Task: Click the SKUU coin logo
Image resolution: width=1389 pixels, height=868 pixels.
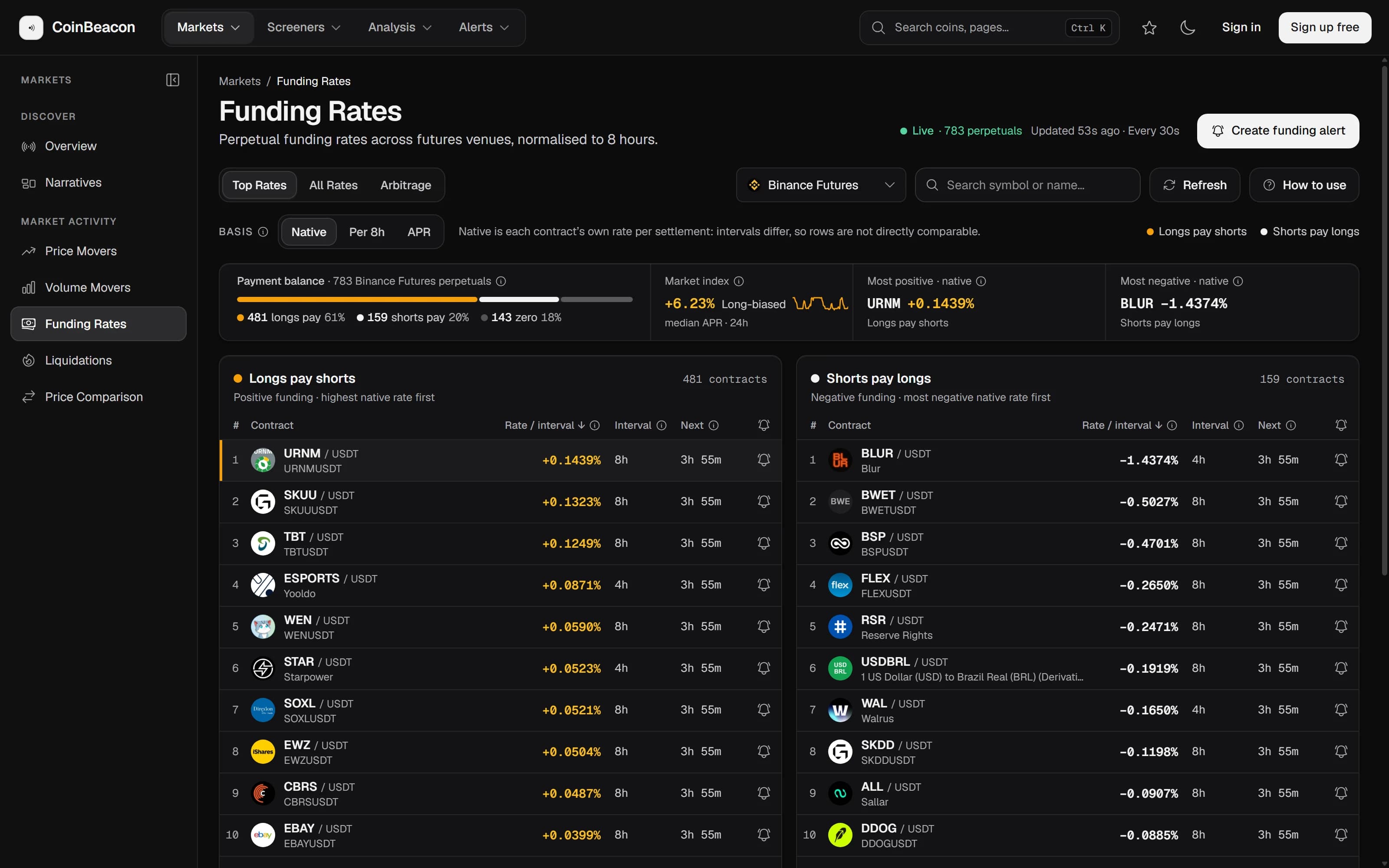Action: click(x=263, y=502)
